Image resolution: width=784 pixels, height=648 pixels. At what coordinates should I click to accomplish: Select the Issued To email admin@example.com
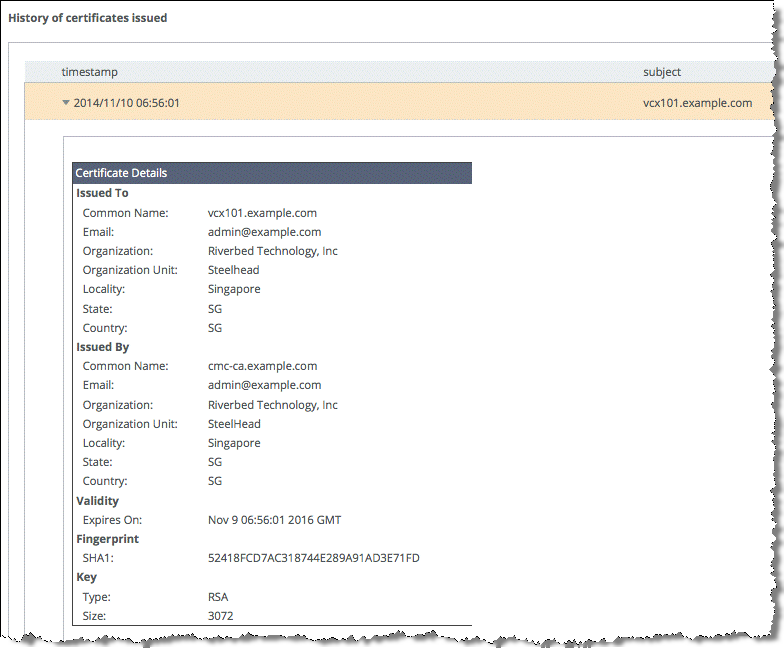pyautogui.click(x=264, y=232)
